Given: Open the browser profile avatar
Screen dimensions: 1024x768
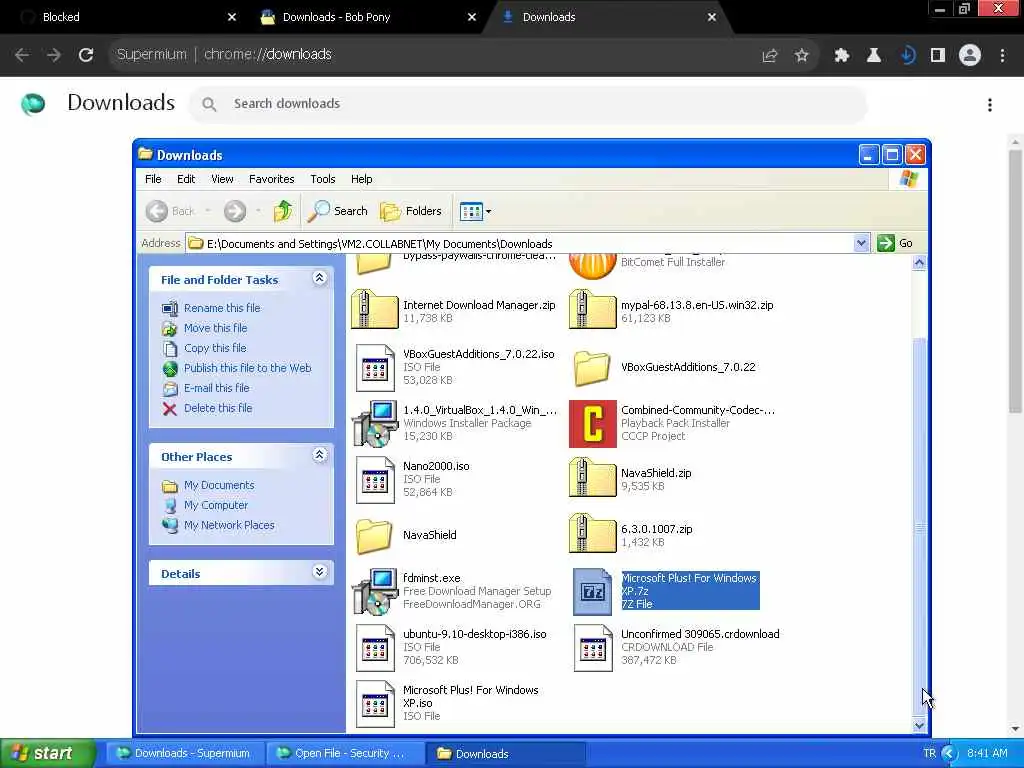Looking at the screenshot, I should click(x=970, y=56).
